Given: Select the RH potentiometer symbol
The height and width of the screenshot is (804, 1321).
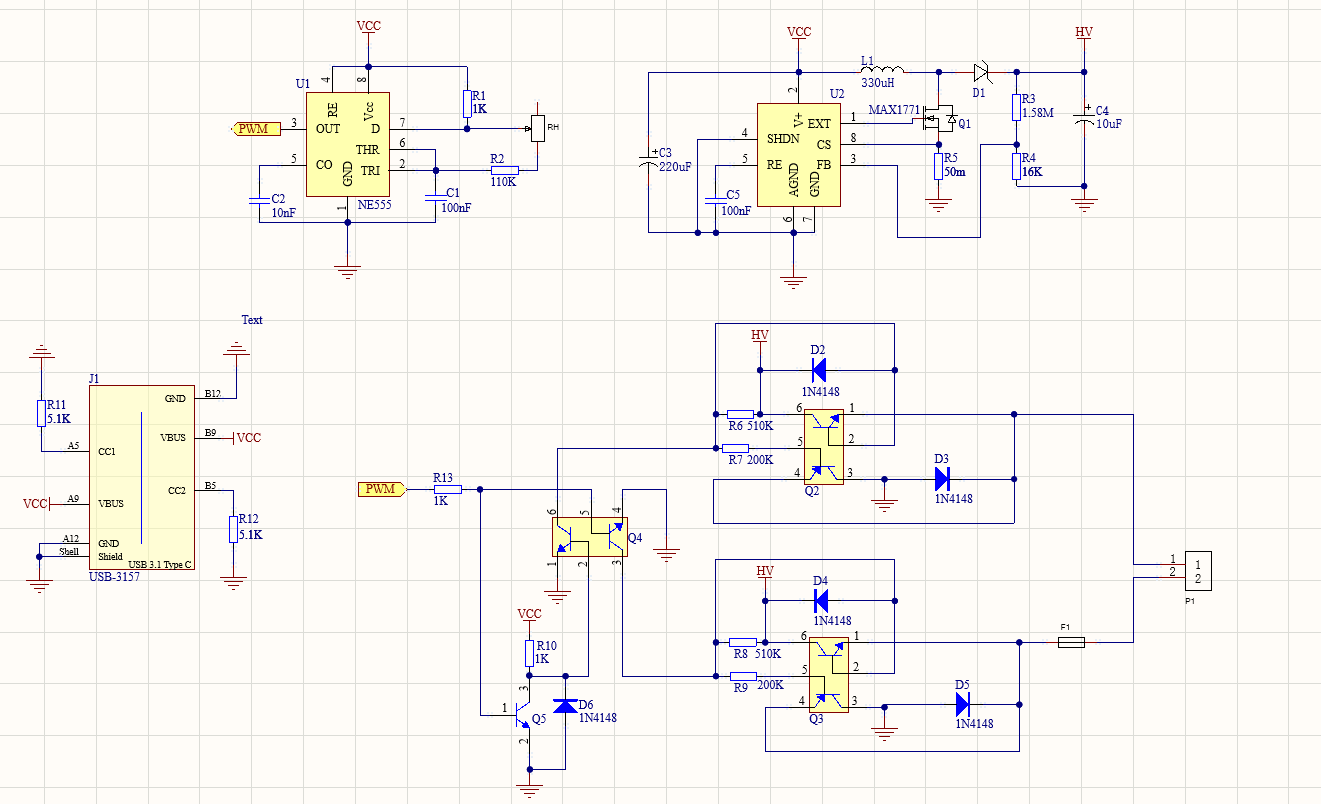Looking at the screenshot, I should pos(537,128).
